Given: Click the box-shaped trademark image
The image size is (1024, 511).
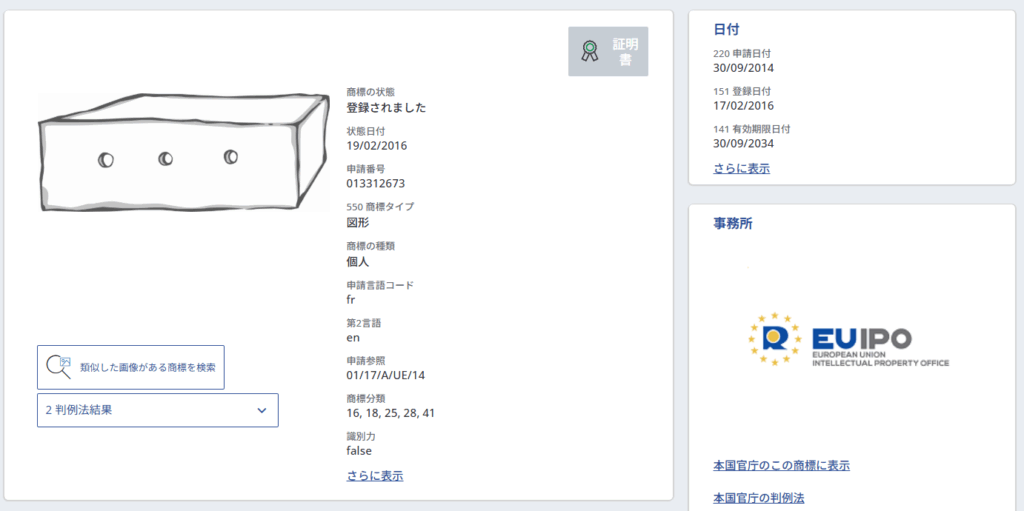Looking at the screenshot, I should [183, 151].
